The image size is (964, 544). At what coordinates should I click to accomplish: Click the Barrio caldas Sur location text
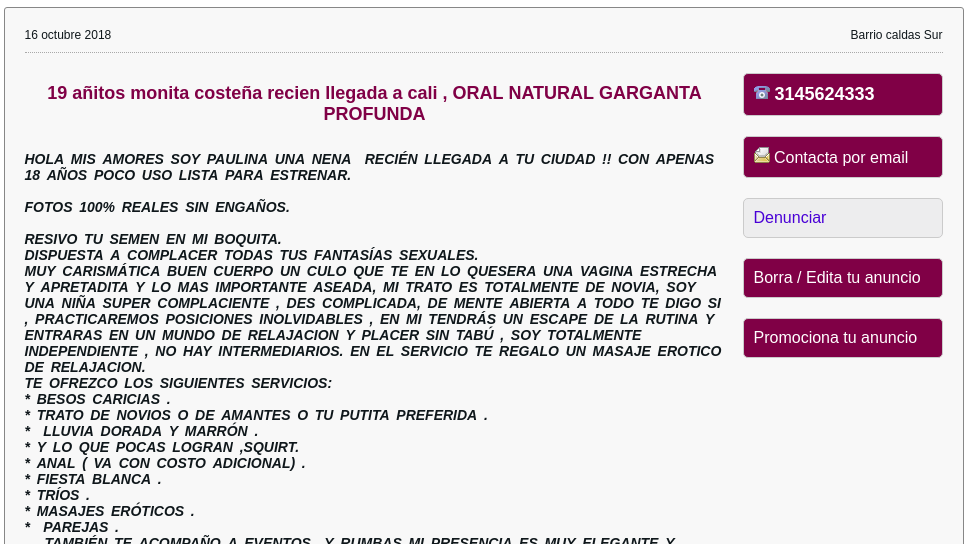[x=896, y=35]
